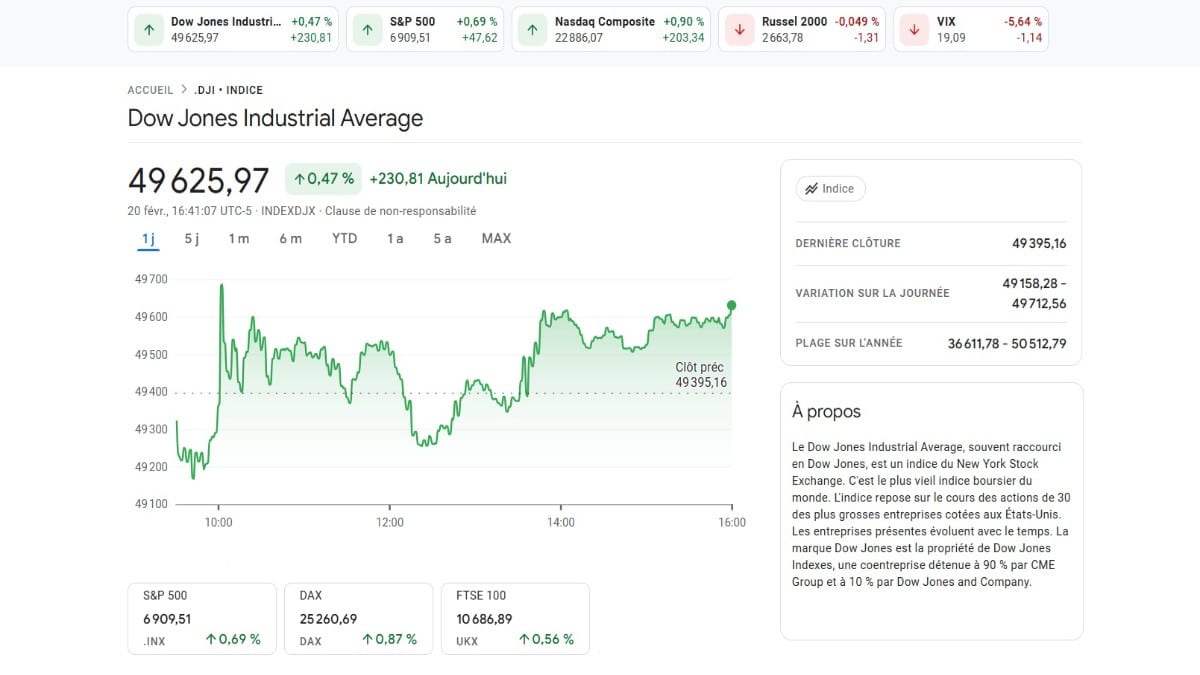This screenshot has height=675, width=1200.
Task: Click the DERNIÈRE CLÔTURE value 49 395,16
Action: (1039, 243)
